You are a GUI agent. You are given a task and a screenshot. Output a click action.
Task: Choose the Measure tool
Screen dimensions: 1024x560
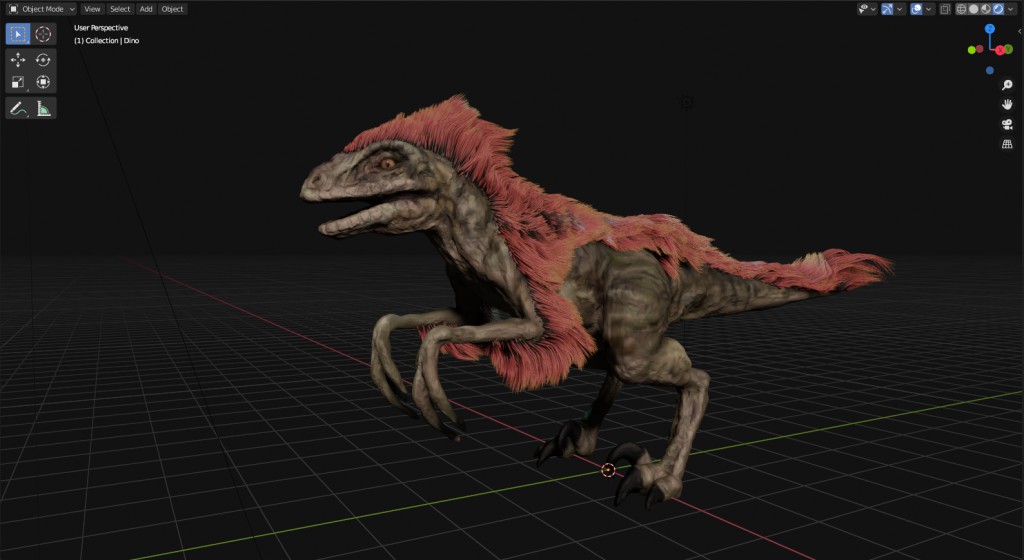[44, 109]
